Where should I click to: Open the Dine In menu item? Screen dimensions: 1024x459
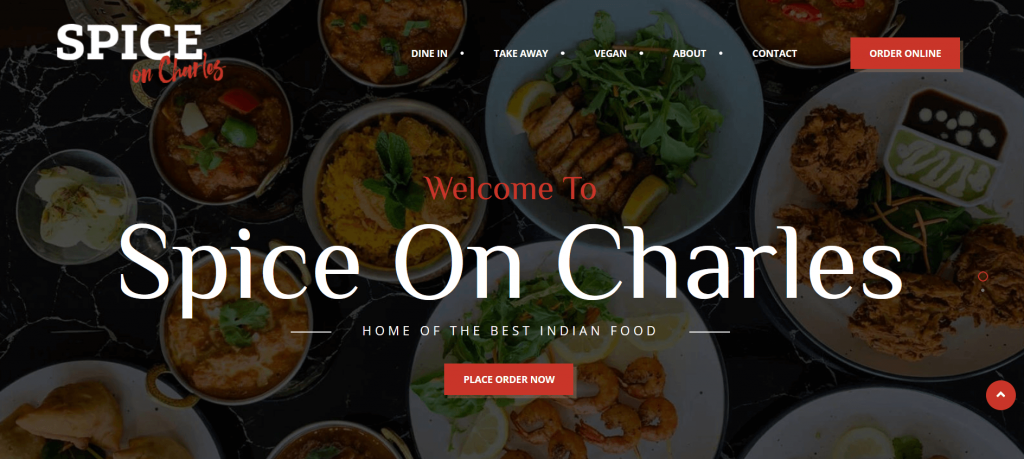429,54
